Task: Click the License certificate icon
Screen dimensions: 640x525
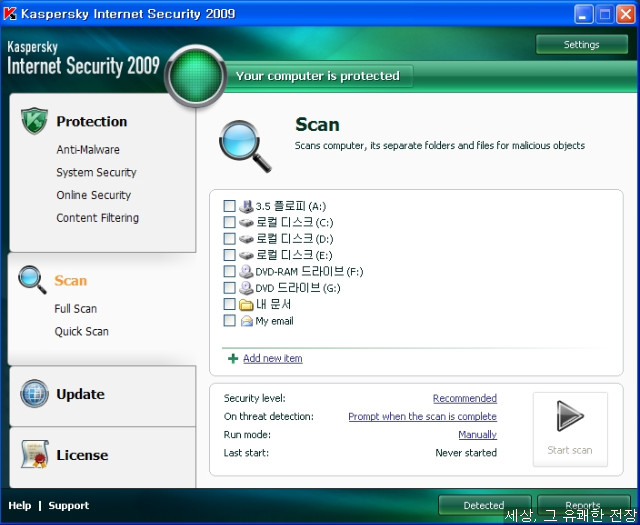Action: 35,454
